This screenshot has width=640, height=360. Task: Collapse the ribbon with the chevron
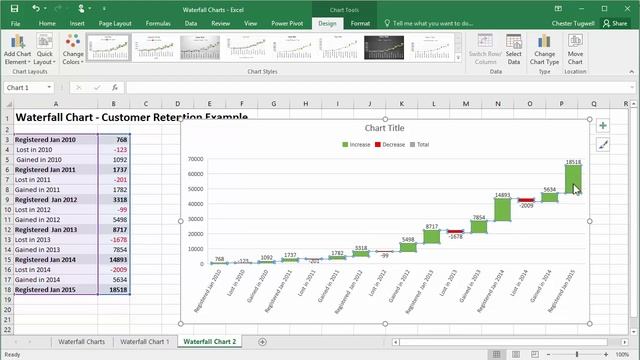(x=631, y=72)
